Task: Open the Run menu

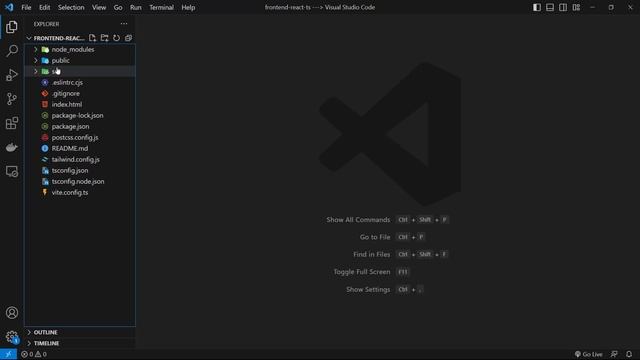Action: [x=136, y=7]
